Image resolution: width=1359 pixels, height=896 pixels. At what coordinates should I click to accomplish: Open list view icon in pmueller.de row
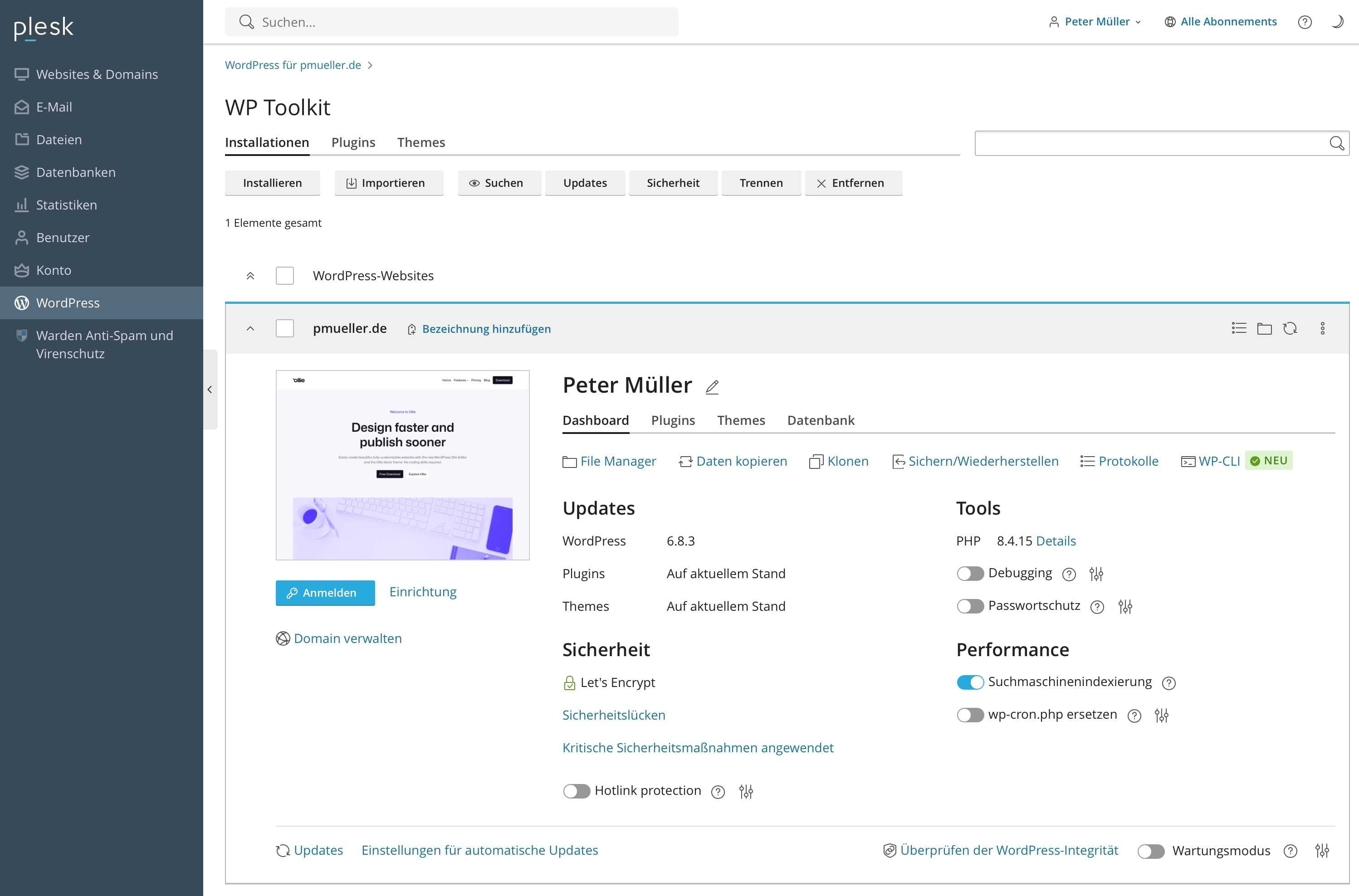[x=1238, y=328]
